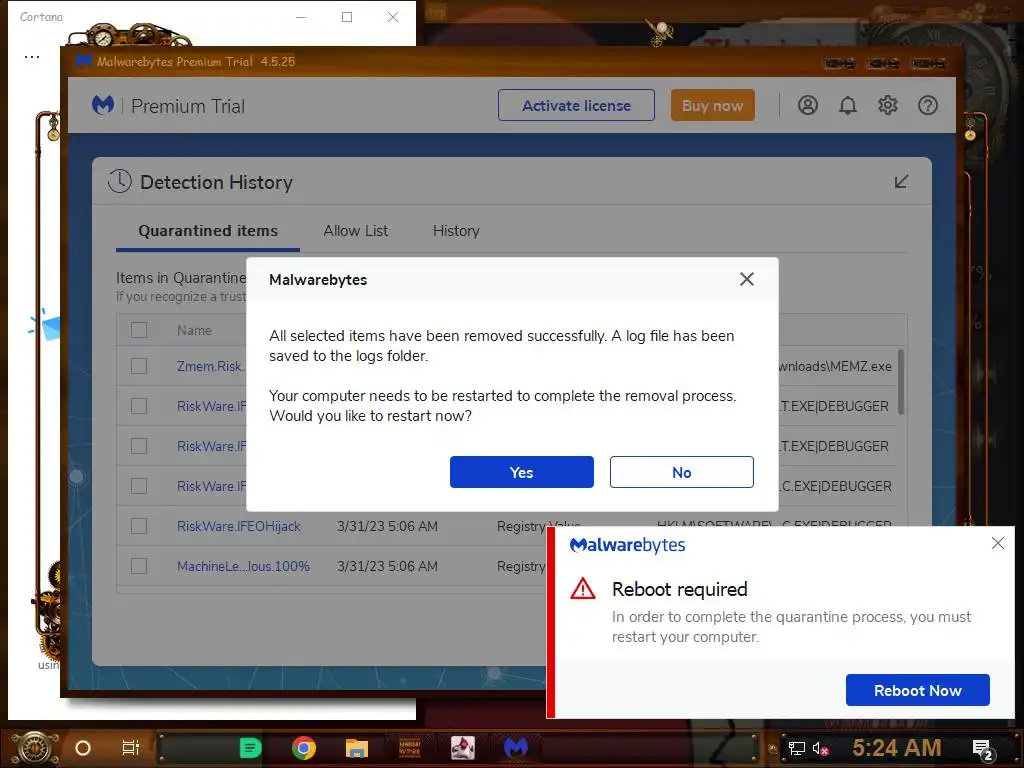Open Google Chrome from taskbar

(304, 748)
